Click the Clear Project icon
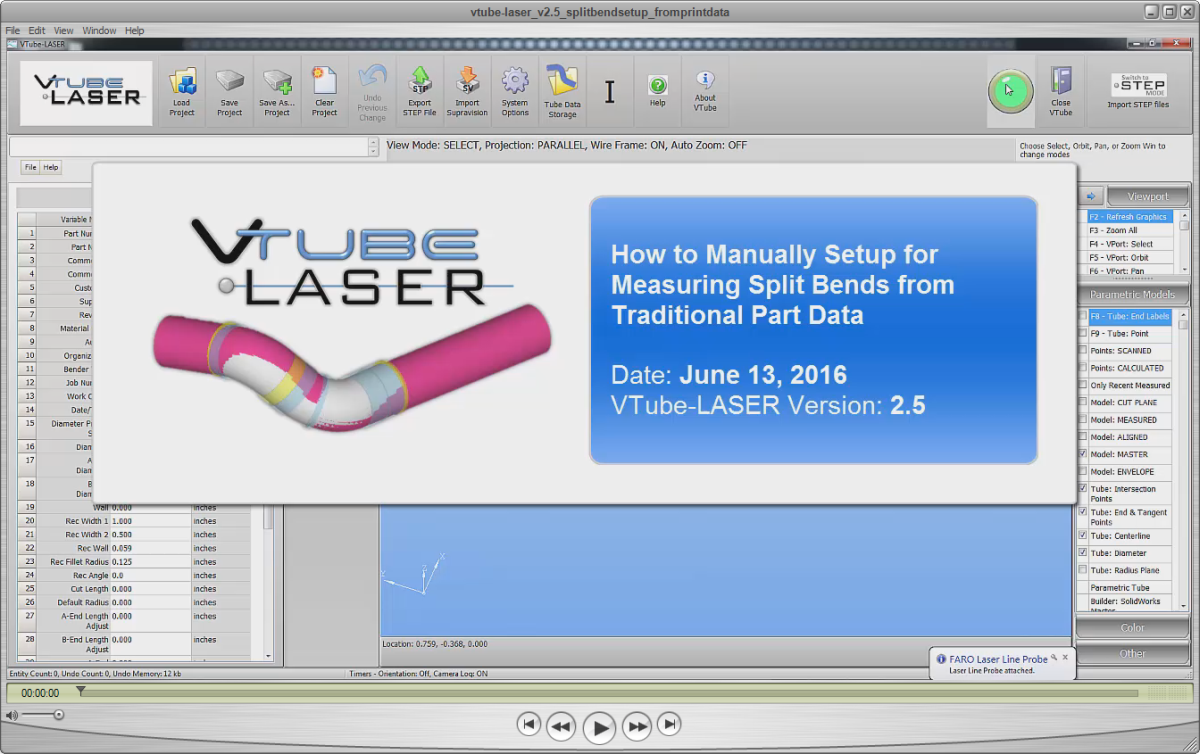Image resolution: width=1200 pixels, height=754 pixels. coord(324,91)
